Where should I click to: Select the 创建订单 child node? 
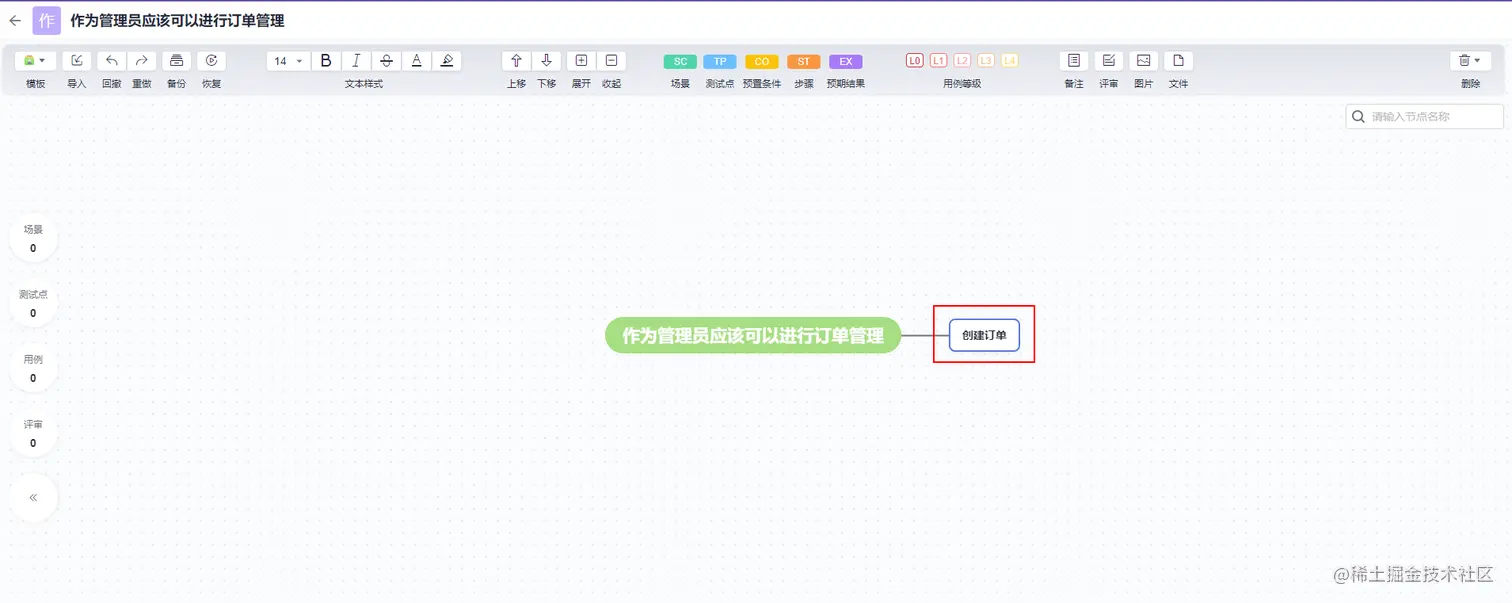point(984,335)
